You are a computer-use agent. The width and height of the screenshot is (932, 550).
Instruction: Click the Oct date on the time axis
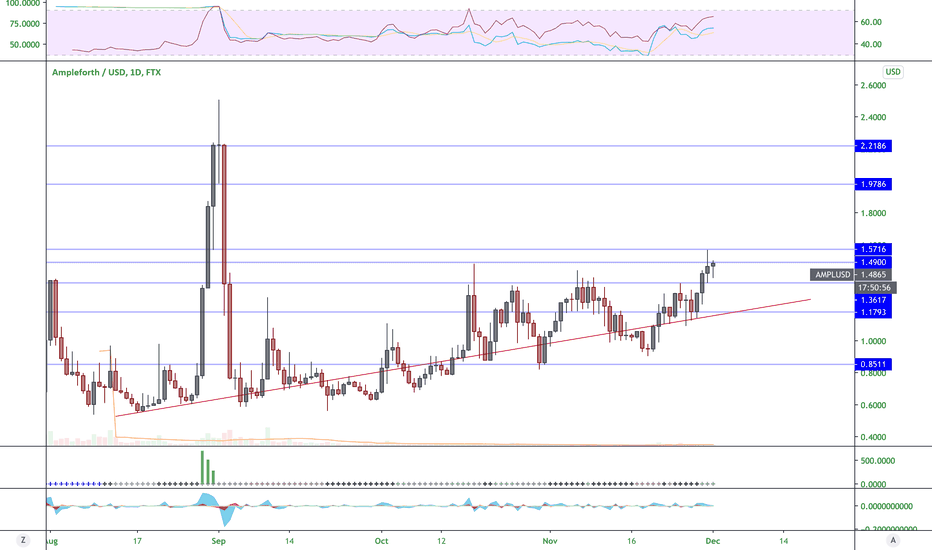381,541
